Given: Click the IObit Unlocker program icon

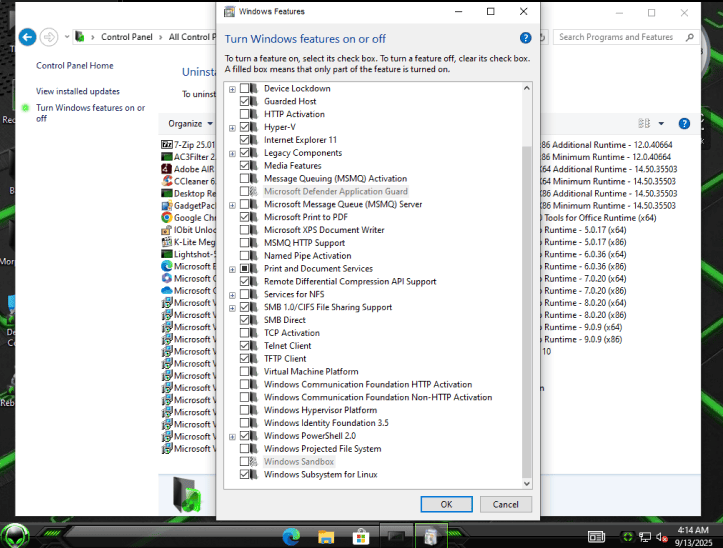Looking at the screenshot, I should point(166,230).
